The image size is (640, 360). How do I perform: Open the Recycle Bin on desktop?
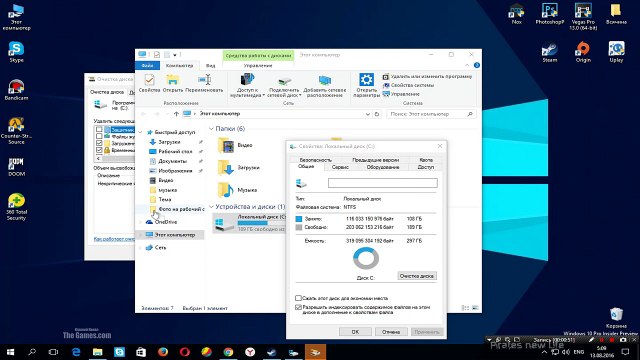point(616,318)
